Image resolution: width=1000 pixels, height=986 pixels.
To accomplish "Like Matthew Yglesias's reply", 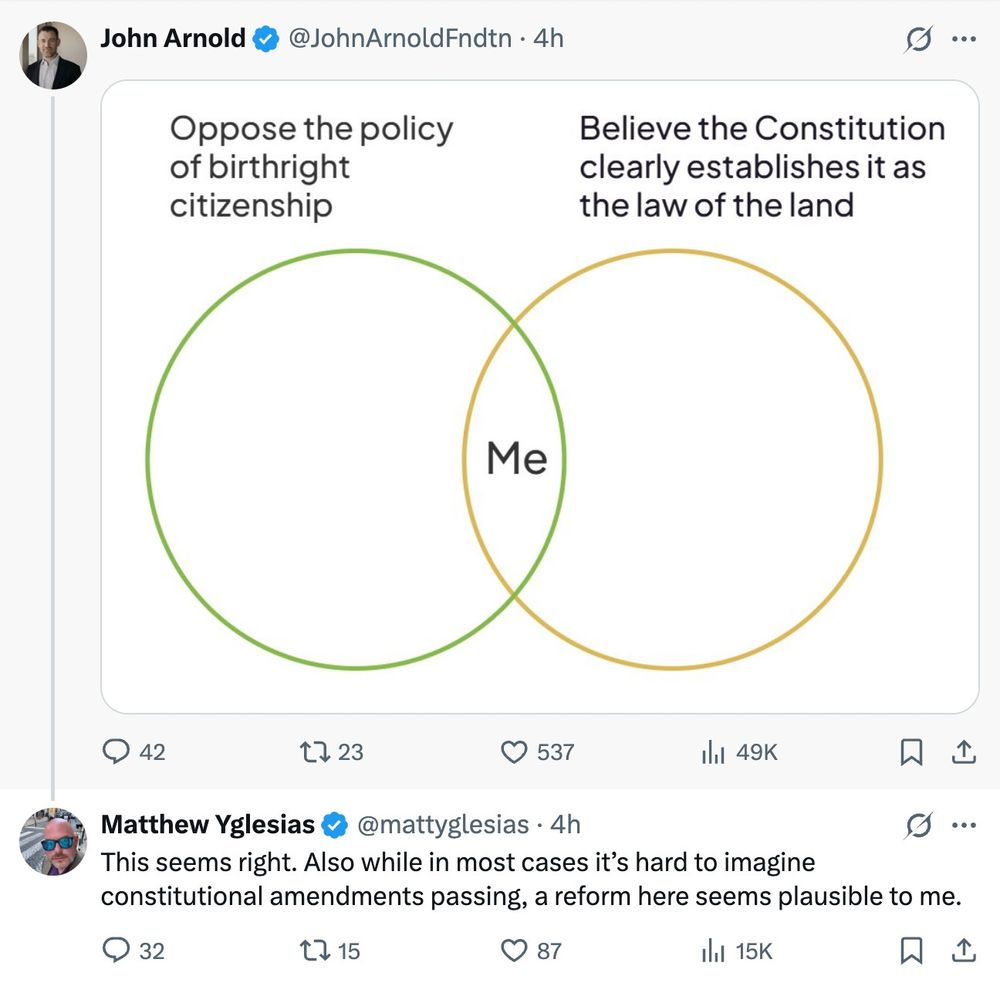I will (513, 949).
